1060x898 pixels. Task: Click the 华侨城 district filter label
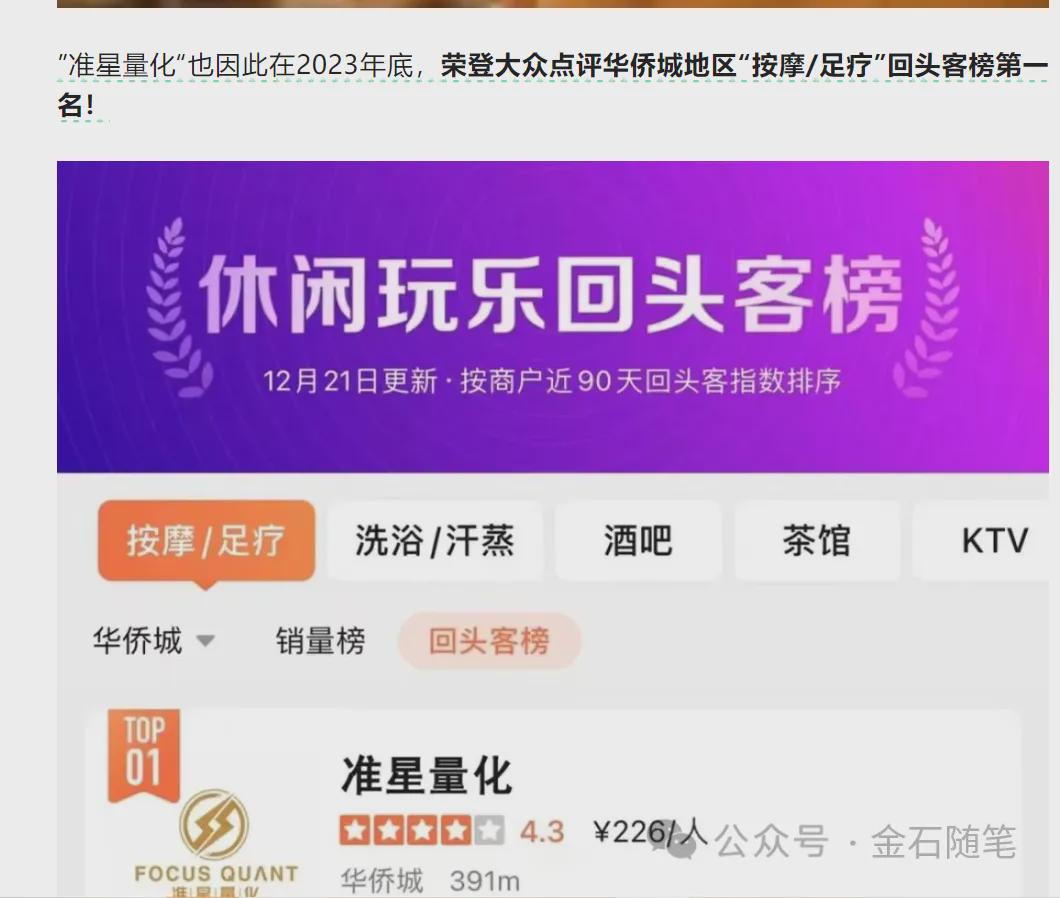[137, 640]
